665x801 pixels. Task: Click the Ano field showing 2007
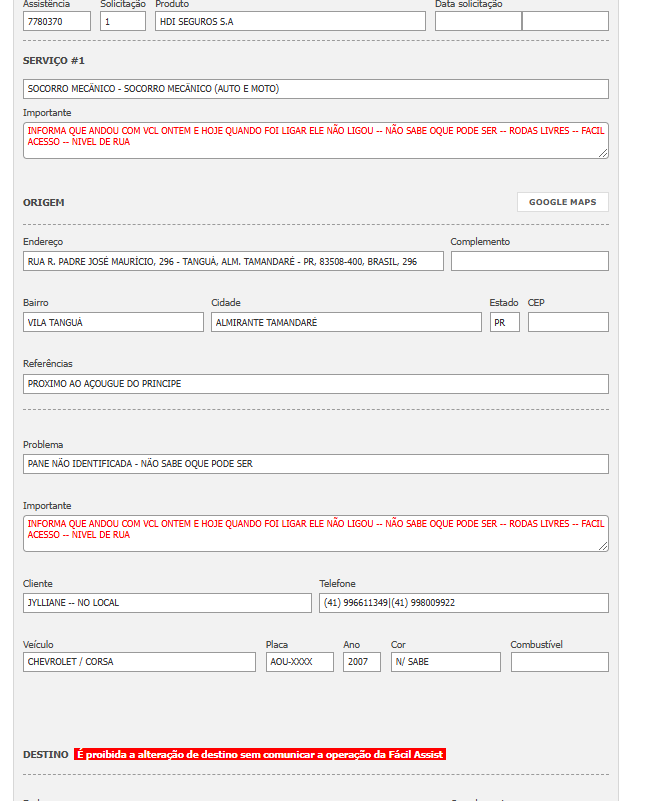361,662
